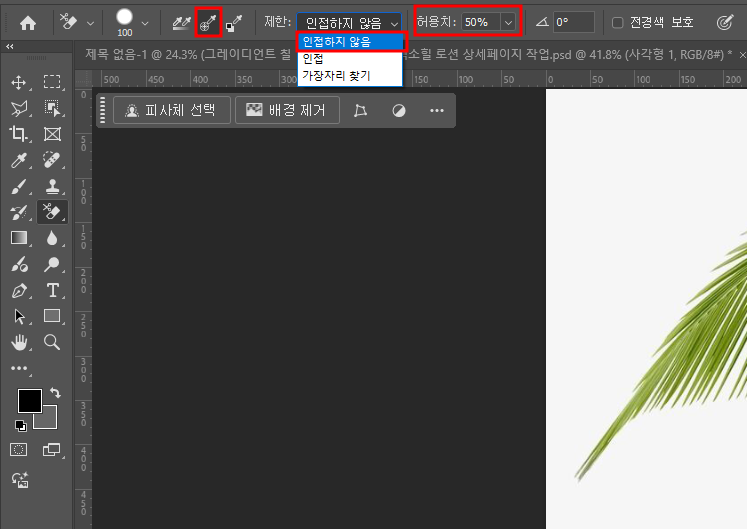Select the Gradient tool
Image resolution: width=747 pixels, height=529 pixels.
pos(19,238)
